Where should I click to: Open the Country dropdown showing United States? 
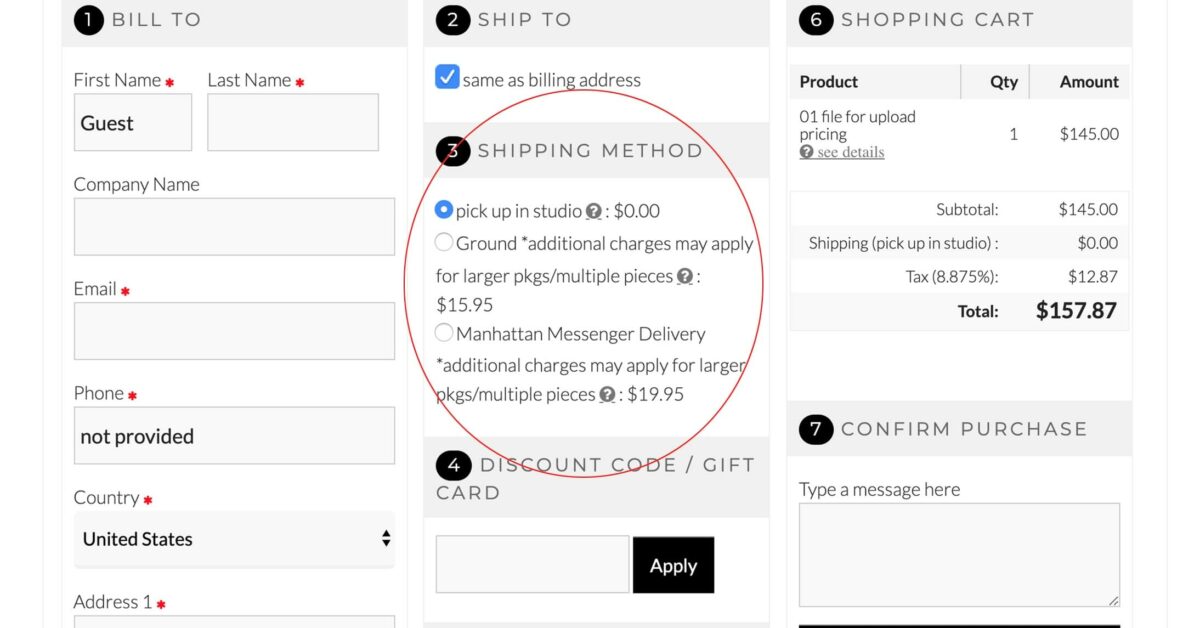[x=234, y=539]
